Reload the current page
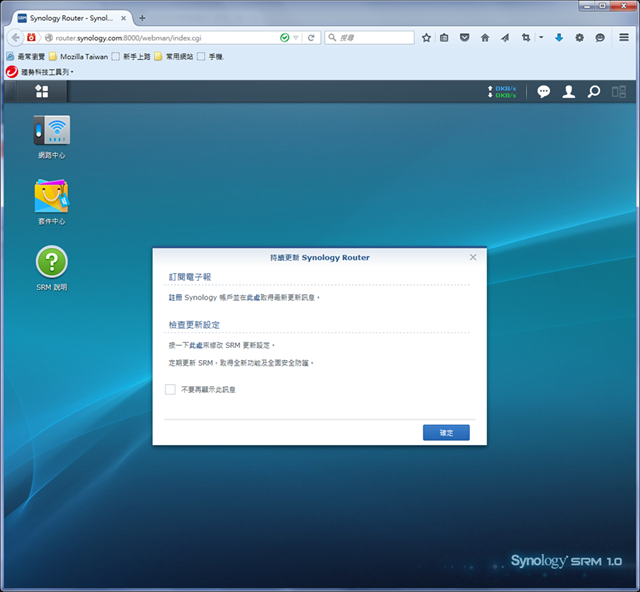640x592 pixels. (311, 38)
